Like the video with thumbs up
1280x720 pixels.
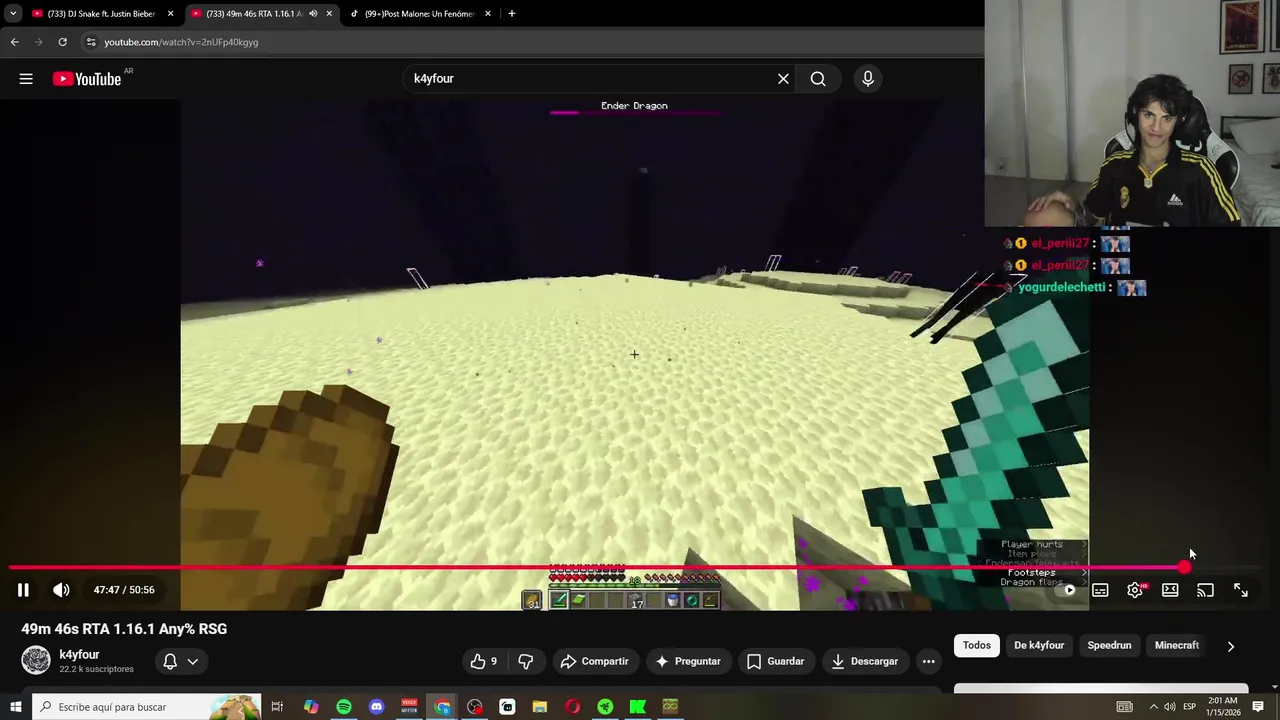coord(484,661)
